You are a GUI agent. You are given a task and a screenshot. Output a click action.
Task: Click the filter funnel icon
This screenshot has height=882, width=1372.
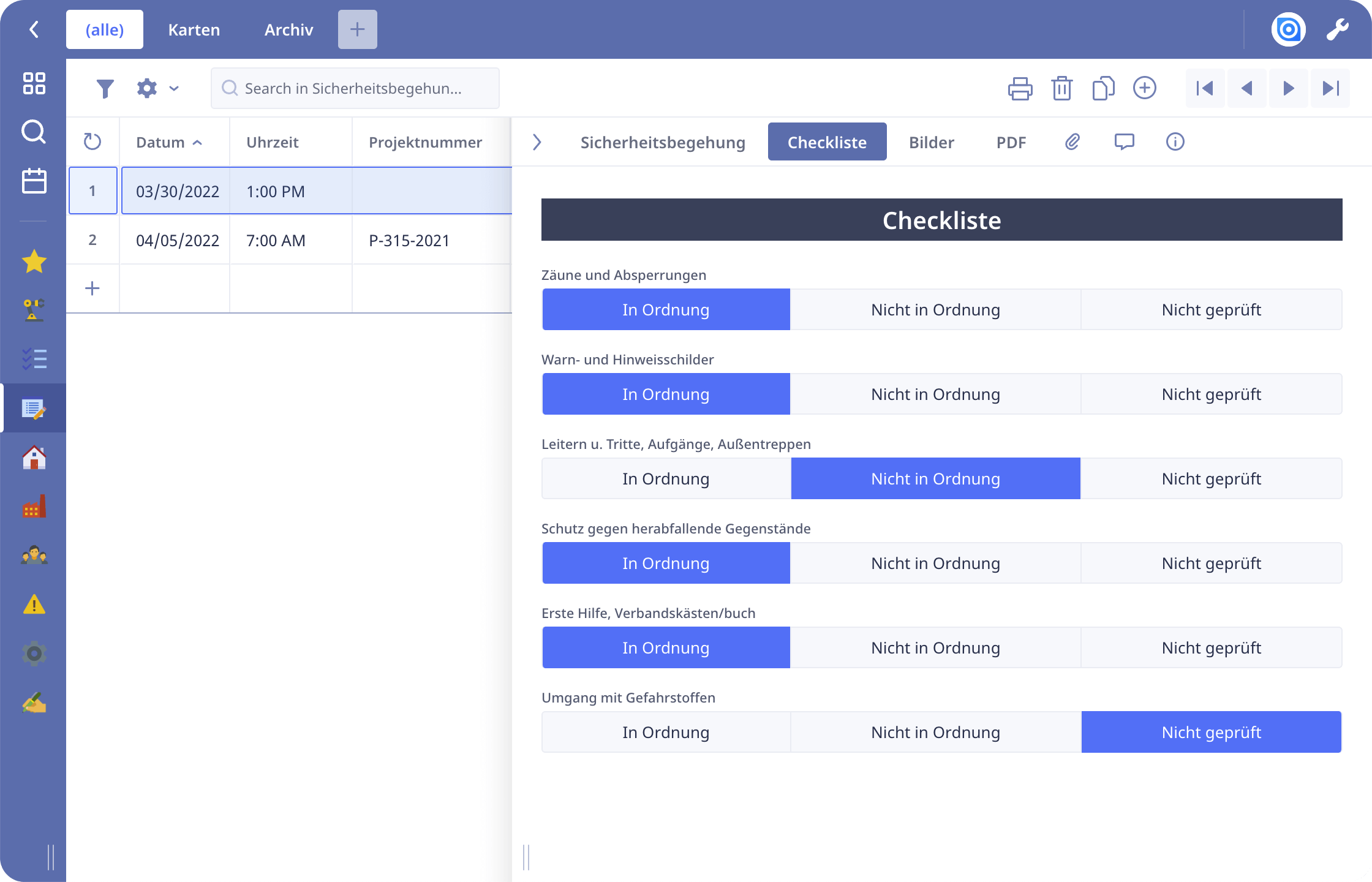(x=105, y=89)
